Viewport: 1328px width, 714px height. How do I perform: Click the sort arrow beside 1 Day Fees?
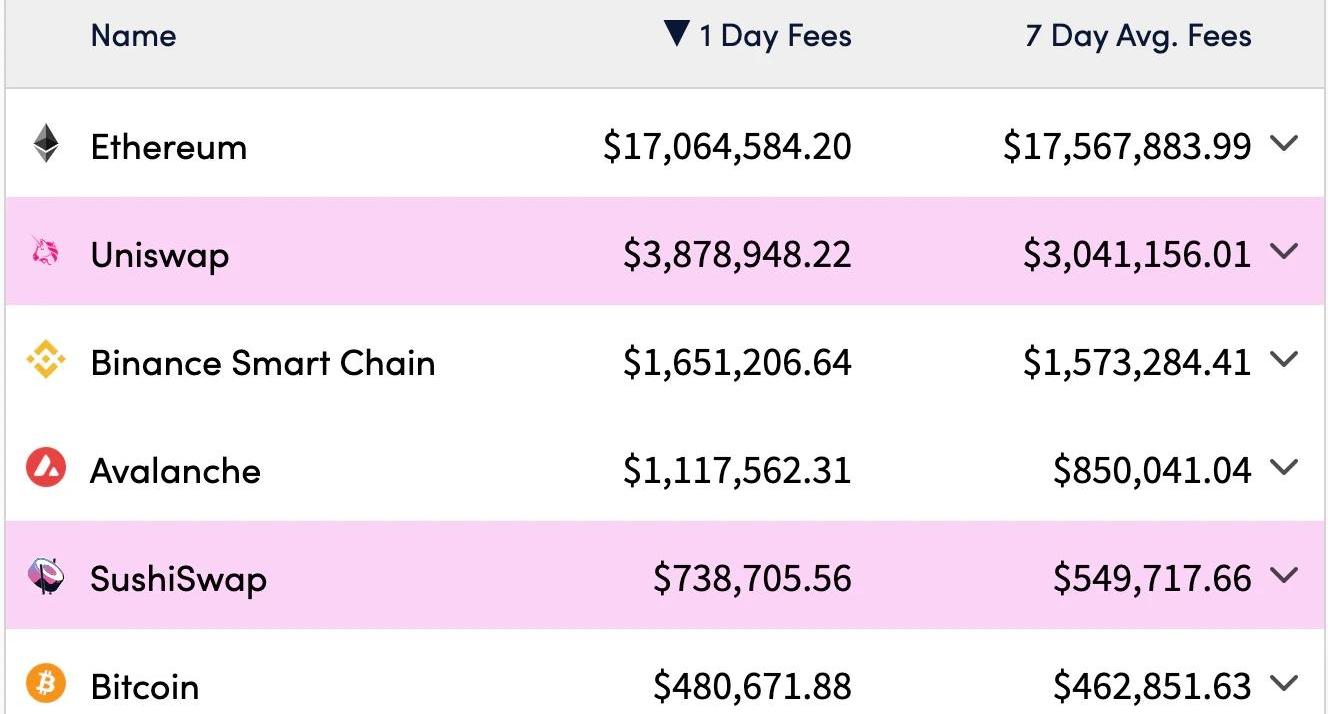pyautogui.click(x=677, y=35)
